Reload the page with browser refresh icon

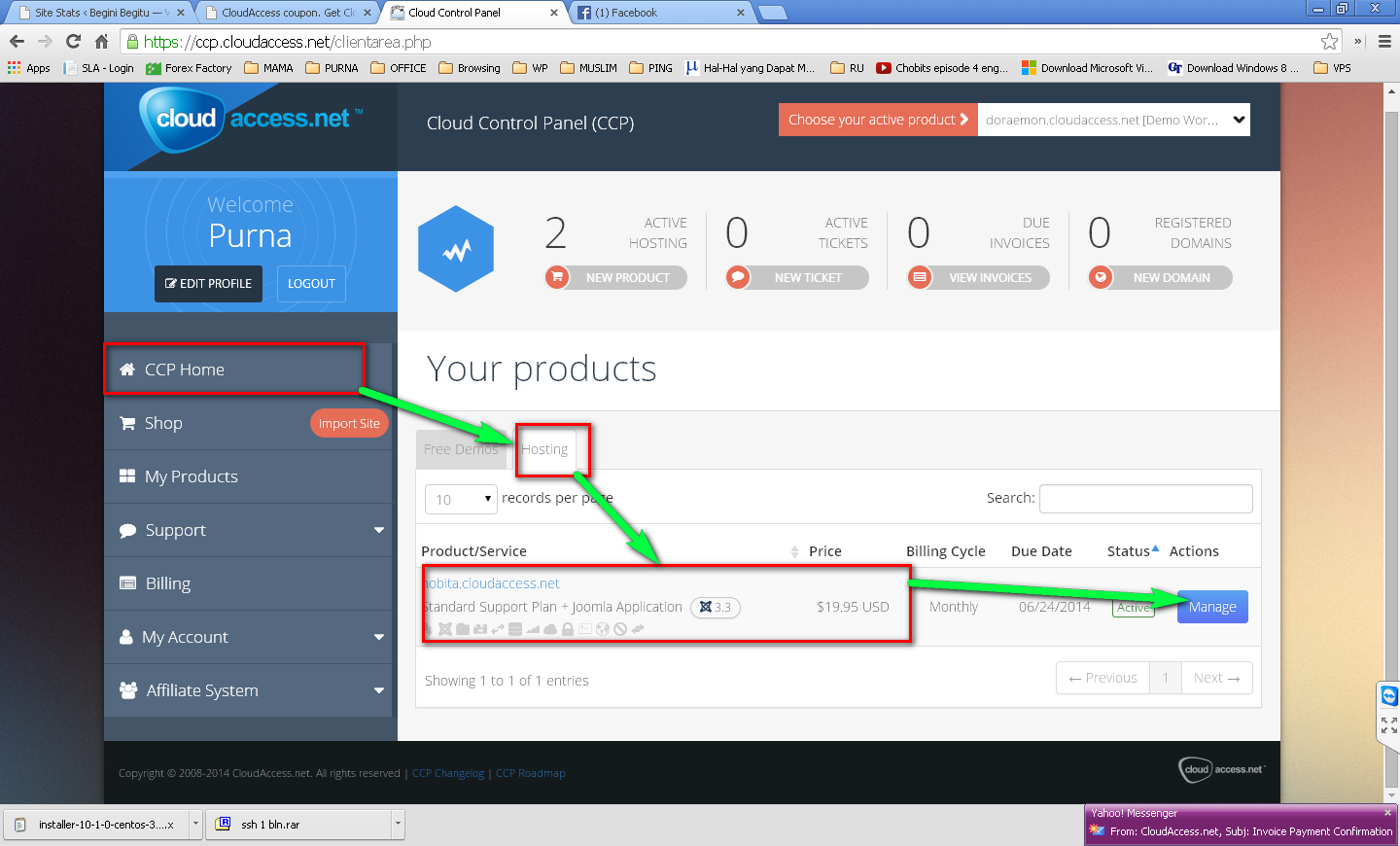pyautogui.click(x=73, y=41)
